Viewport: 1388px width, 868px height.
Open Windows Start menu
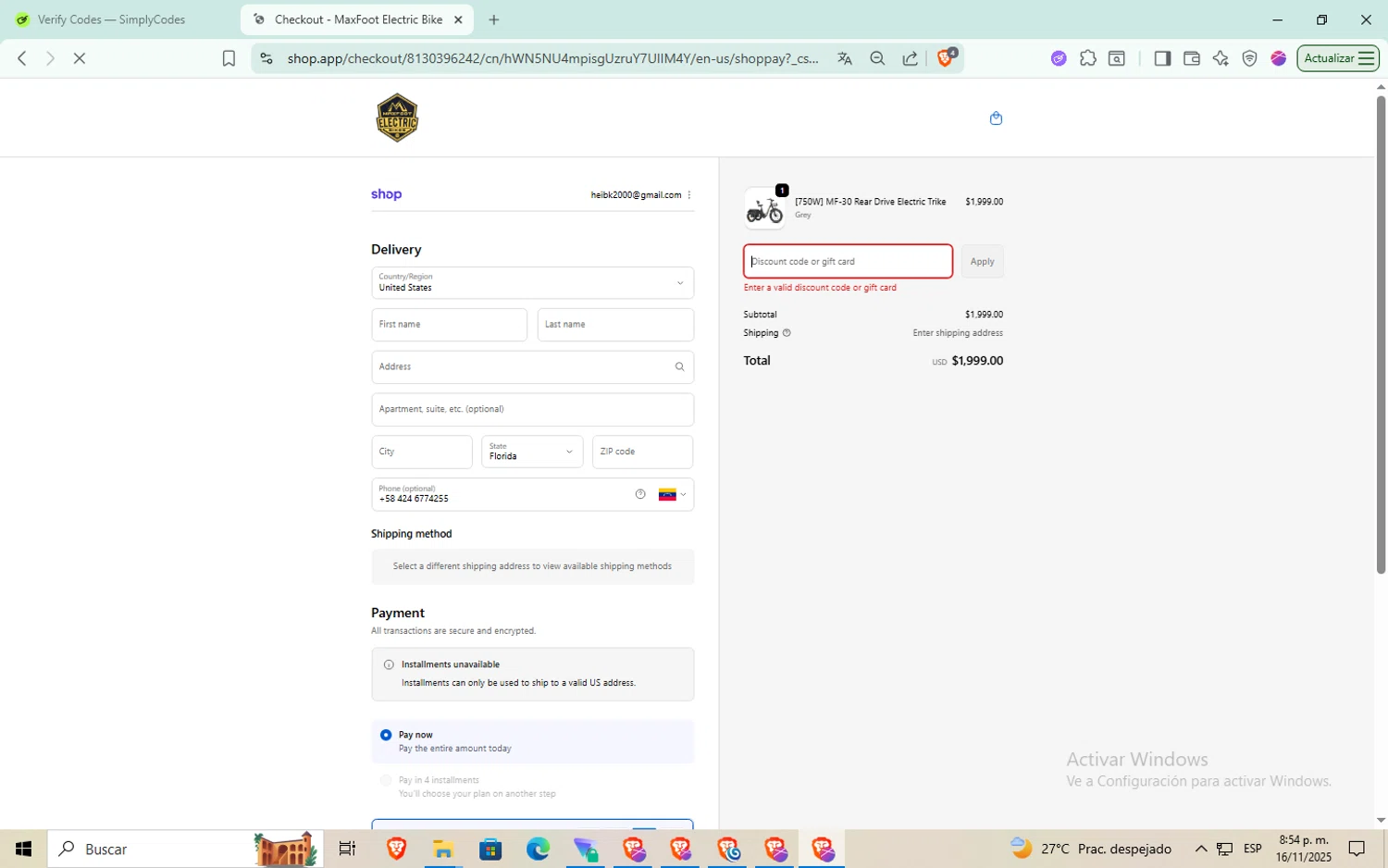pos(23,849)
